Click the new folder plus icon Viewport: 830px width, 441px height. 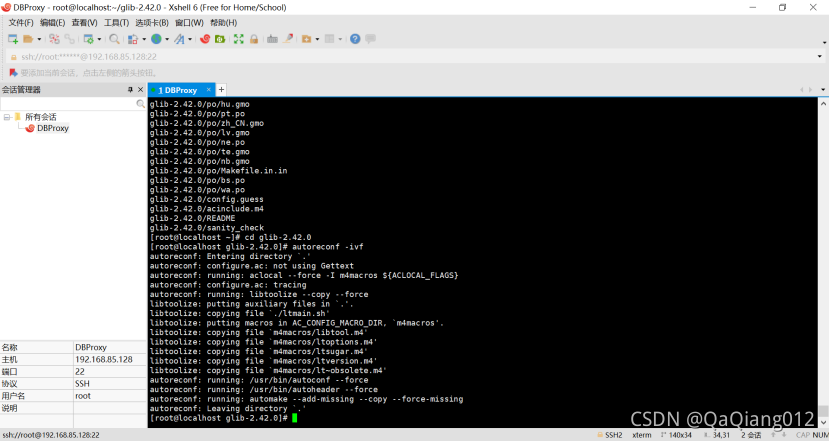coord(306,39)
